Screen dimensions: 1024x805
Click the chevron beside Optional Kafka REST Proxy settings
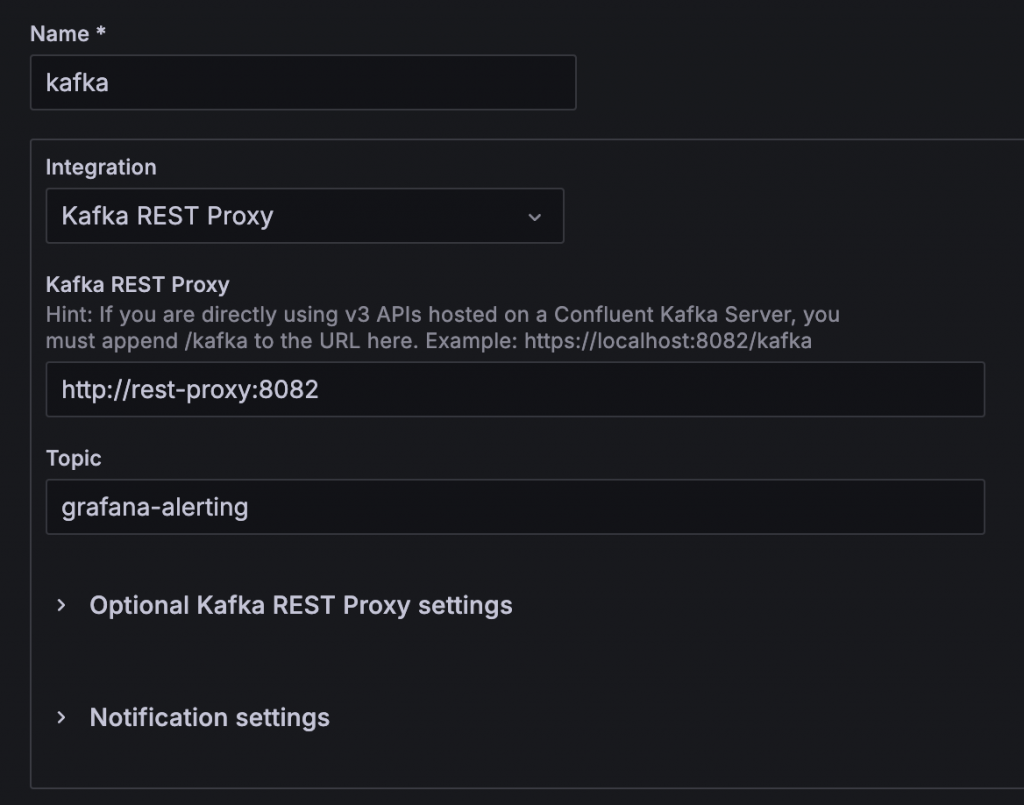click(62, 605)
